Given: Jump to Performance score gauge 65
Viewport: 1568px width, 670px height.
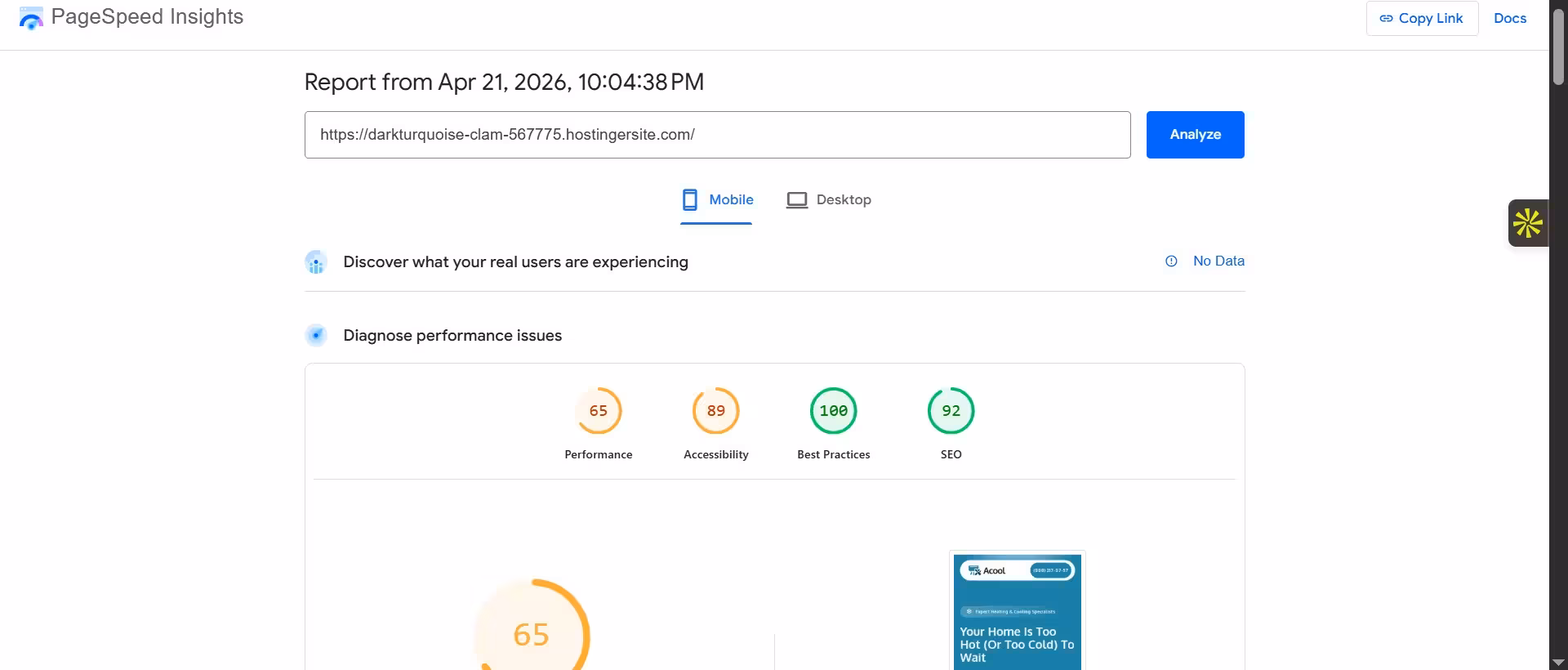Looking at the screenshot, I should (x=599, y=410).
